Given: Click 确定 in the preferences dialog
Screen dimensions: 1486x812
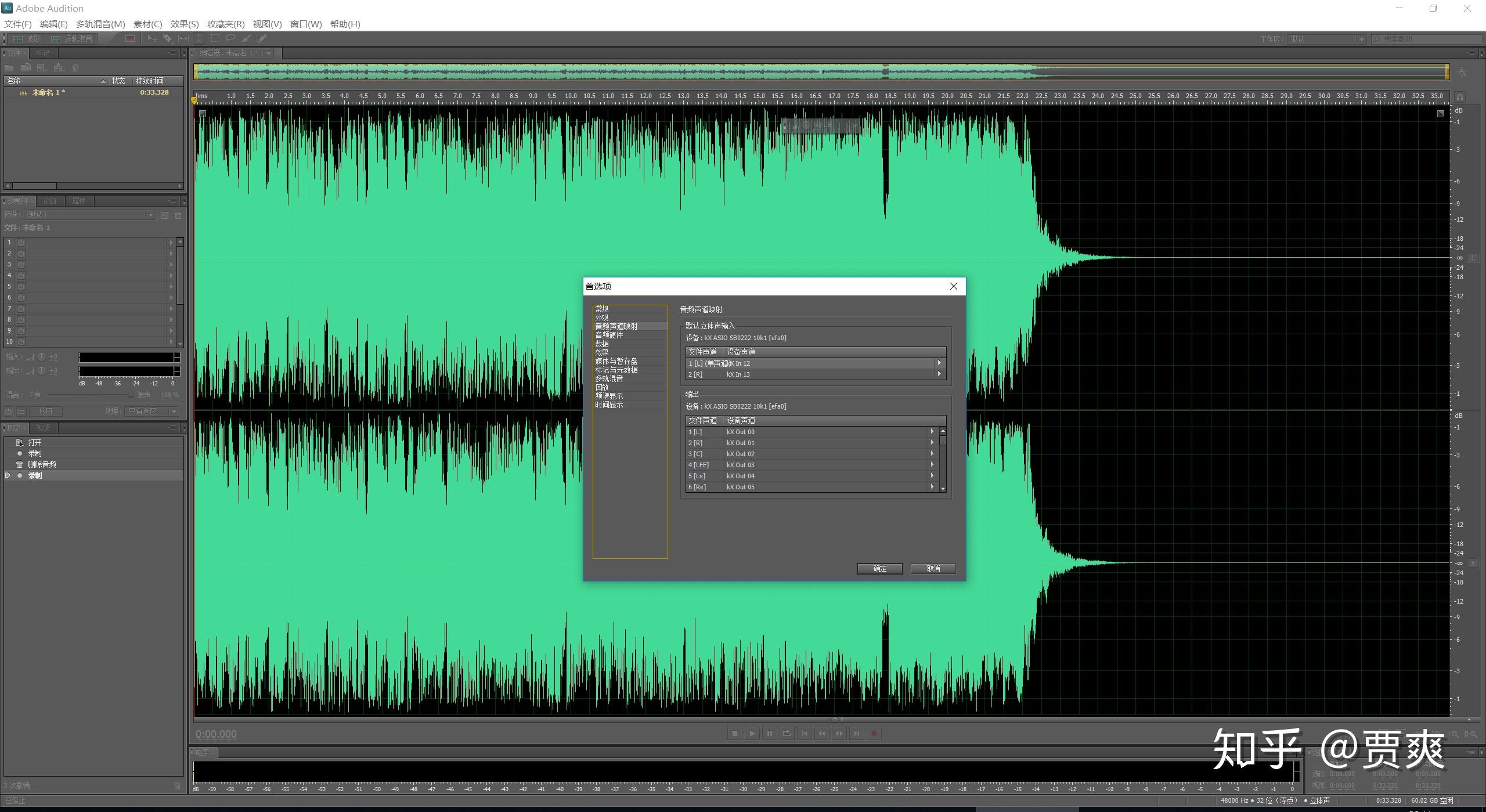Looking at the screenshot, I should [x=880, y=569].
